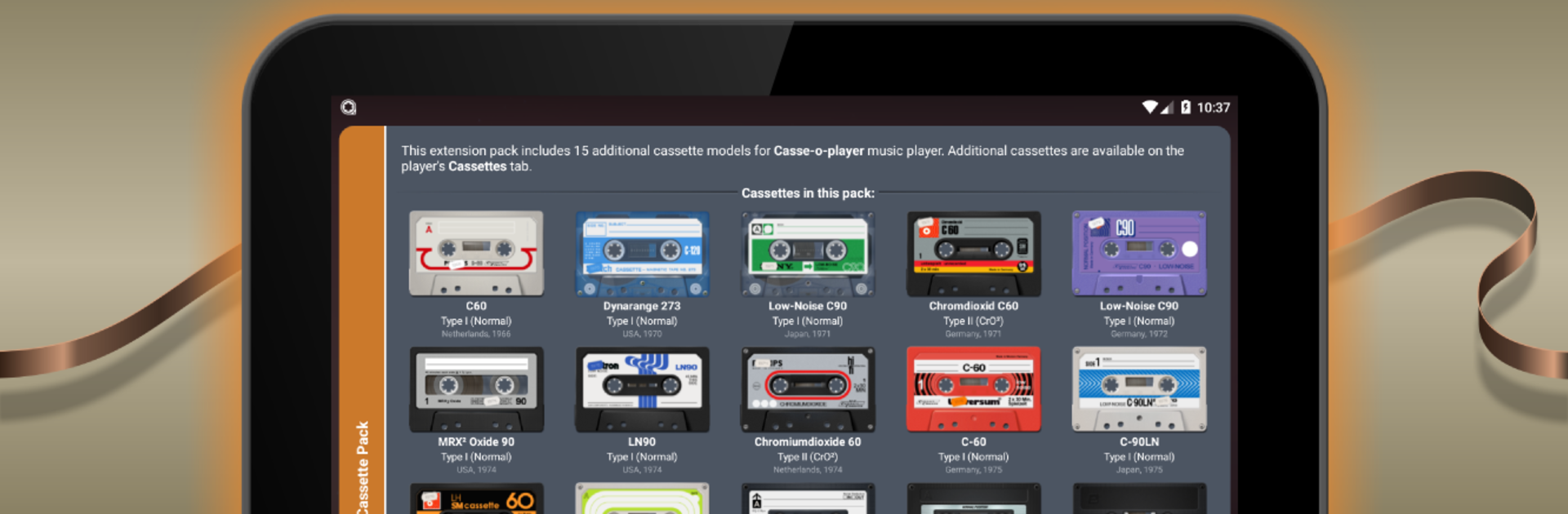The width and height of the screenshot is (1568, 514).
Task: Select the Chromdioxid C60 cassette thumbnail
Action: [973, 254]
